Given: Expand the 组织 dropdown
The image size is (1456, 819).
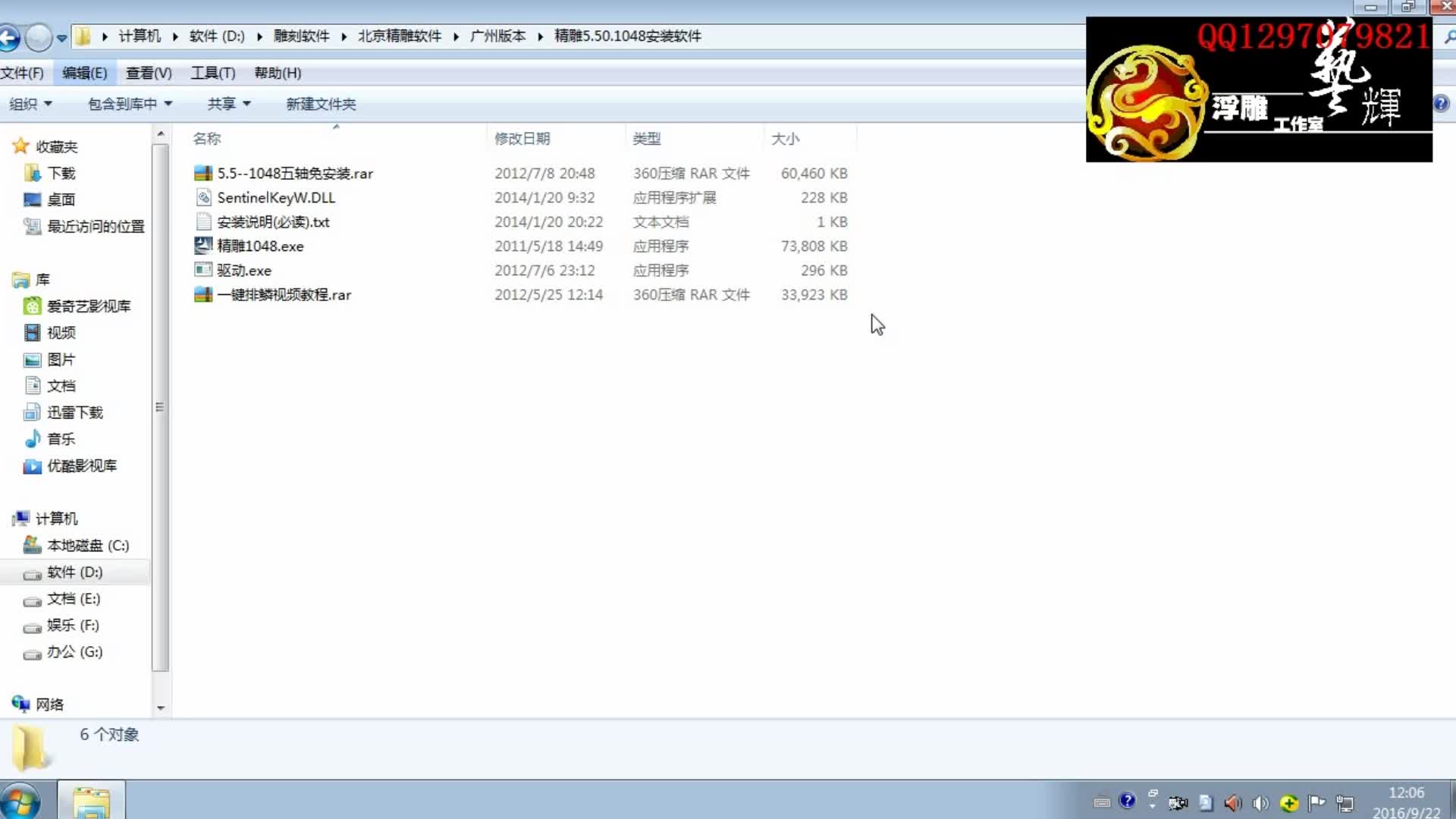Looking at the screenshot, I should (30, 104).
